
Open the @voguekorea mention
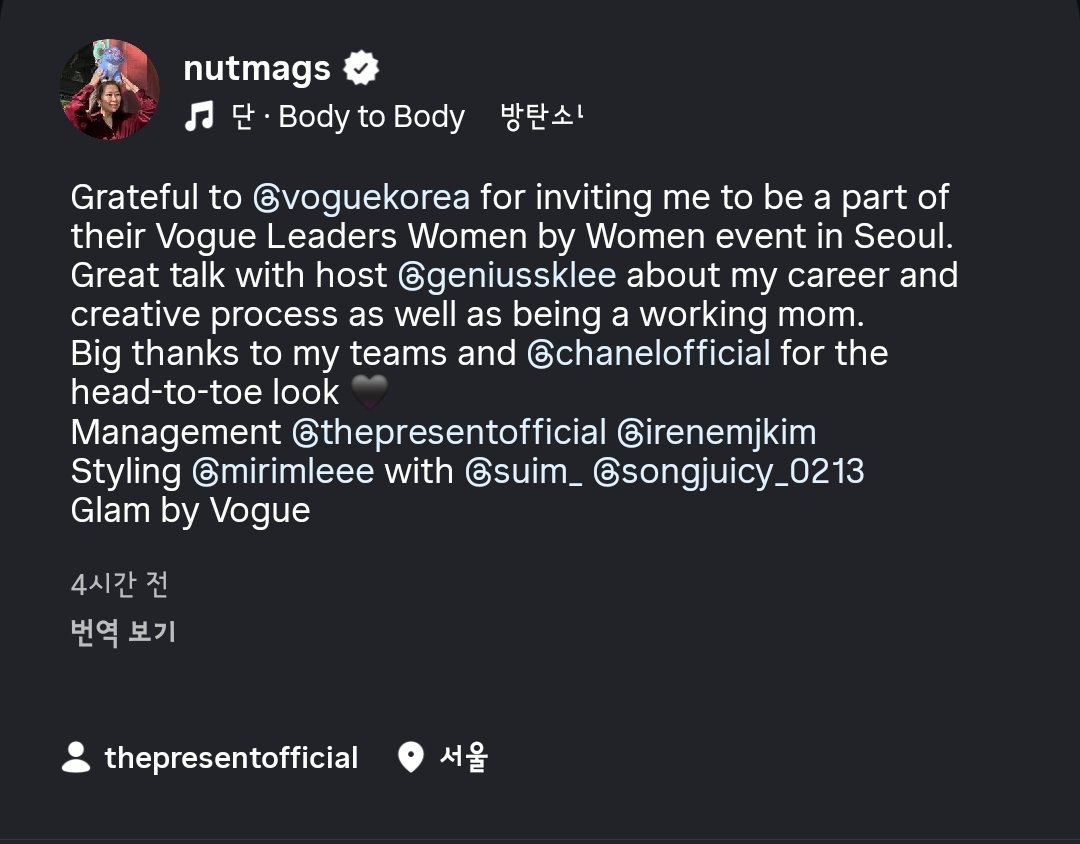[361, 197]
